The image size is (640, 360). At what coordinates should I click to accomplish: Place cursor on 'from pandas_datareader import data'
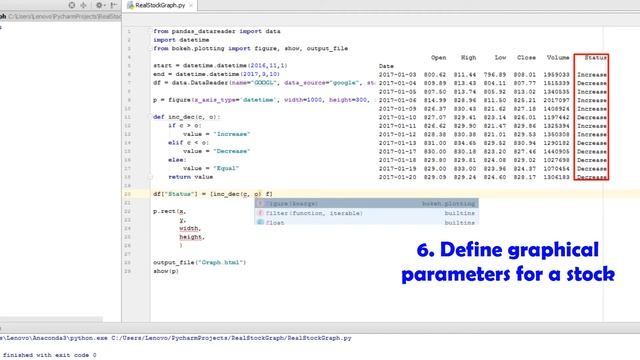pos(217,31)
